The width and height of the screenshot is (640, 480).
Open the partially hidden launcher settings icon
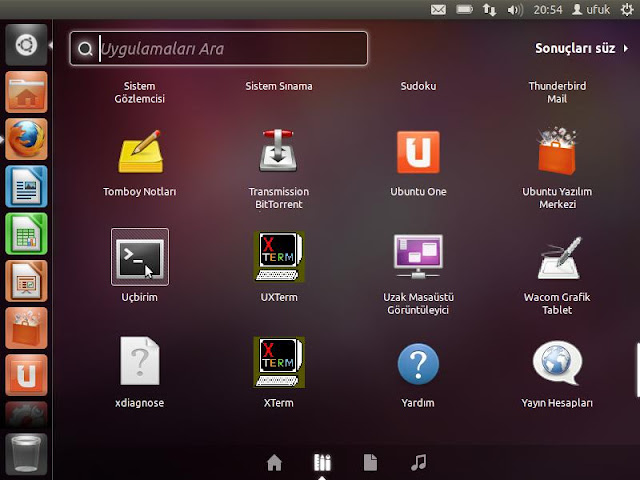[27, 414]
